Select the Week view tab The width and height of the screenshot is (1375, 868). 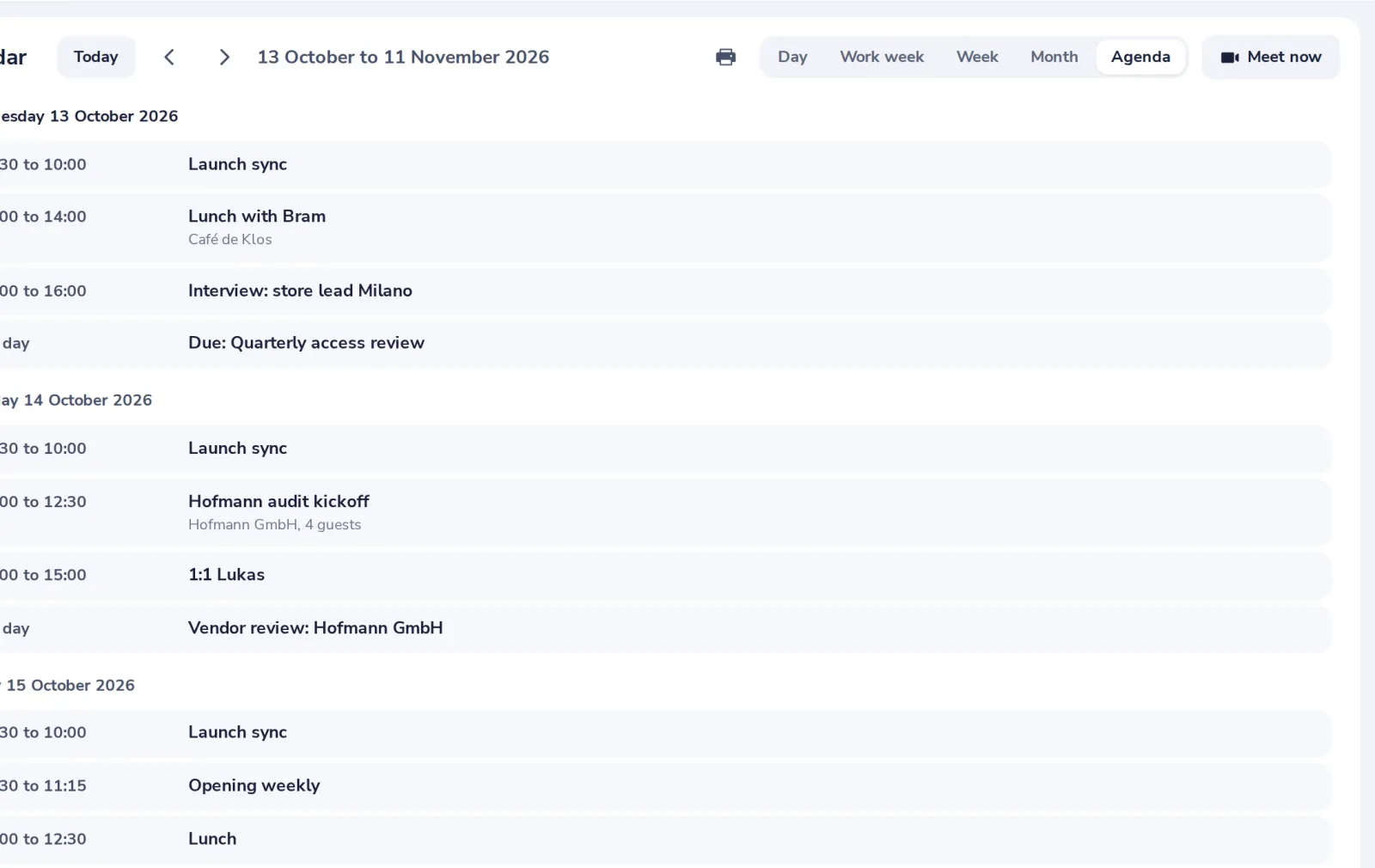pos(977,57)
